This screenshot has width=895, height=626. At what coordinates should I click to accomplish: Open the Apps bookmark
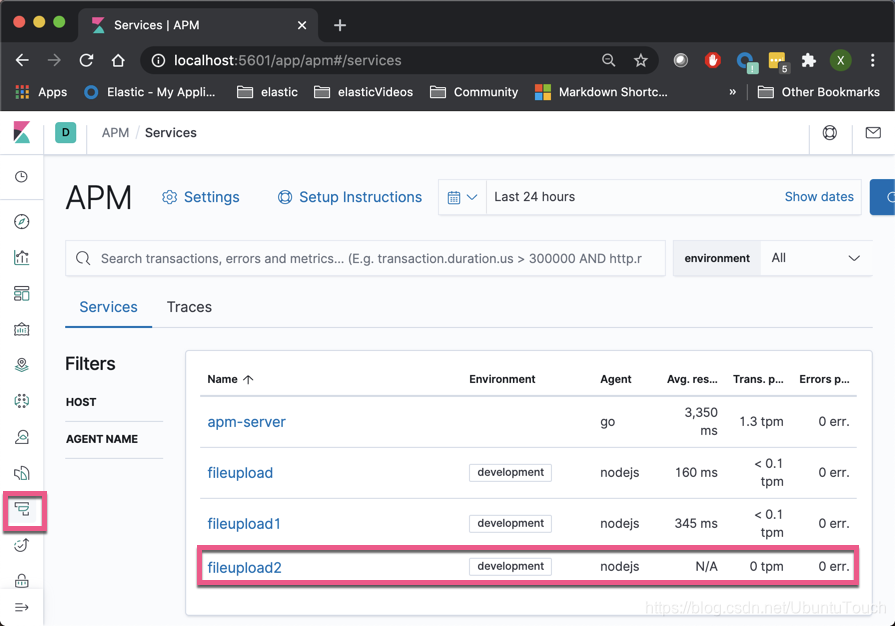(x=41, y=92)
